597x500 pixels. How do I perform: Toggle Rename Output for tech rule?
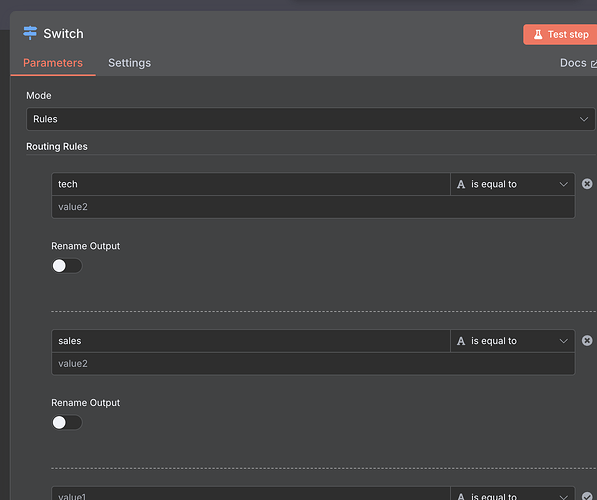(67, 266)
